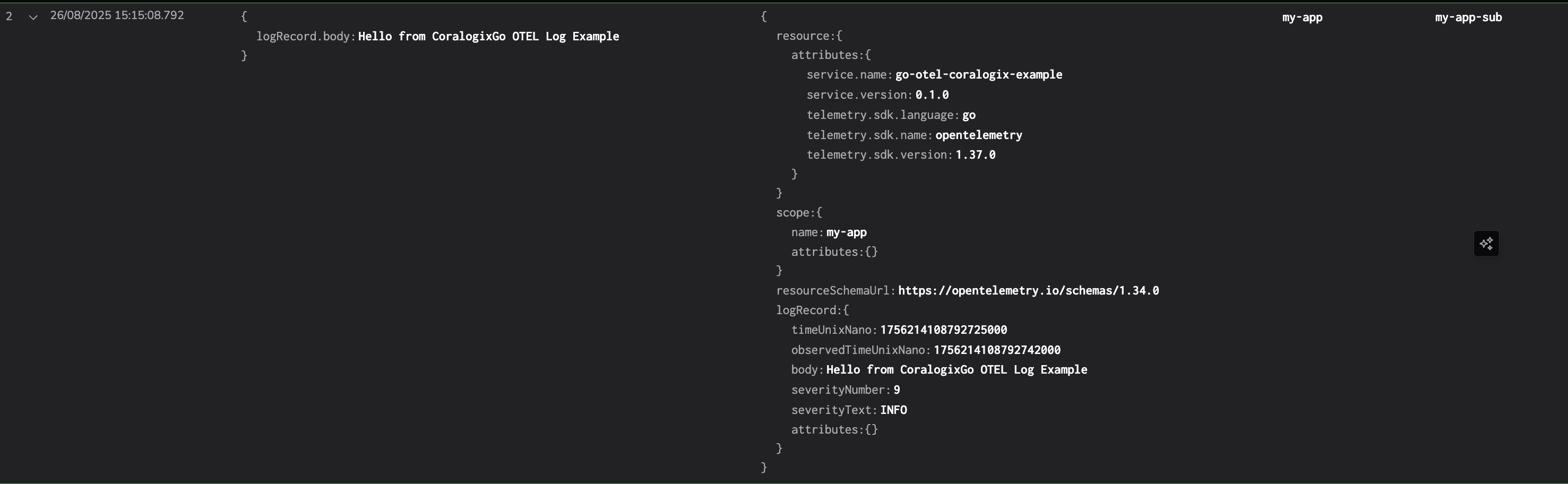
Task: Click the service.version value 0.1.0
Action: [x=932, y=94]
